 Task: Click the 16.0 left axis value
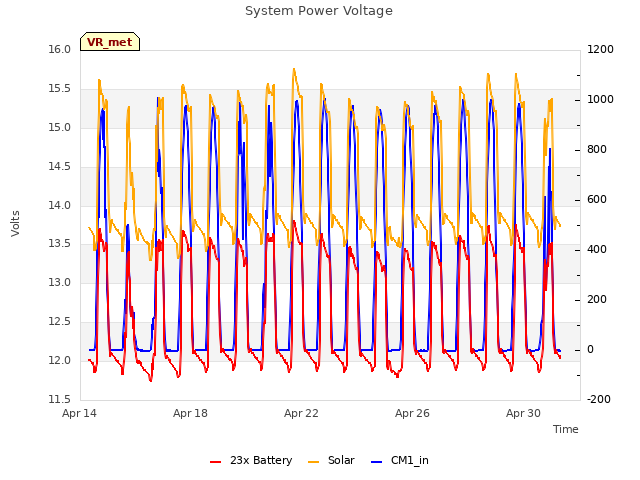(x=60, y=49)
